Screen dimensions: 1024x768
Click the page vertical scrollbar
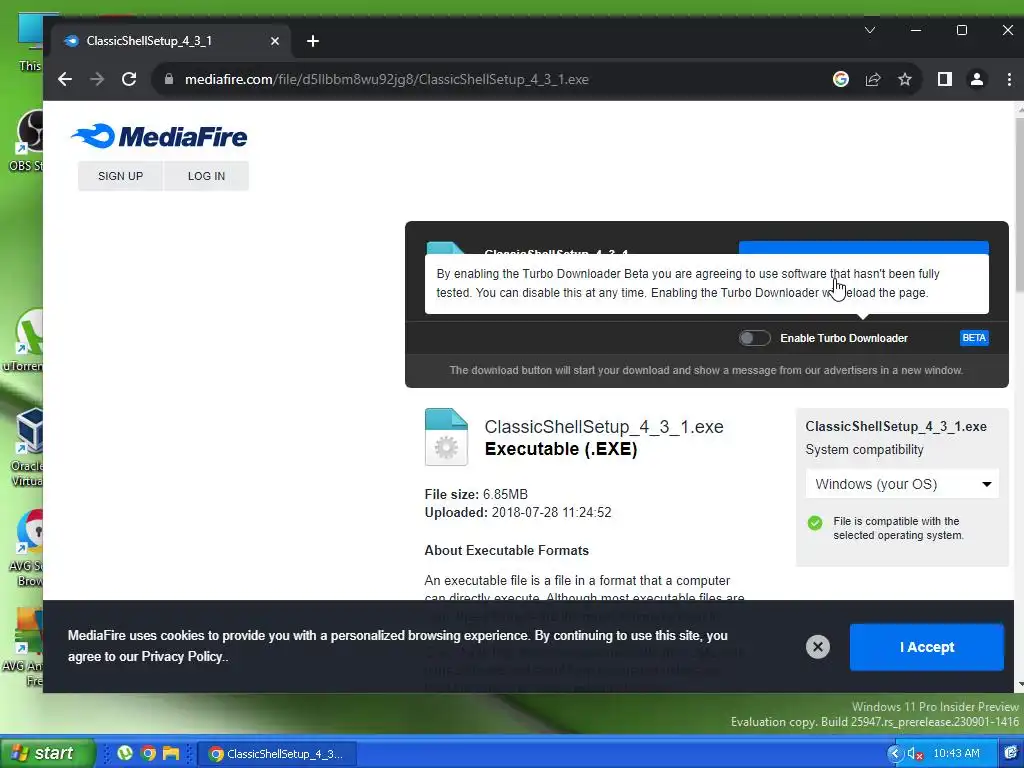point(1019,206)
